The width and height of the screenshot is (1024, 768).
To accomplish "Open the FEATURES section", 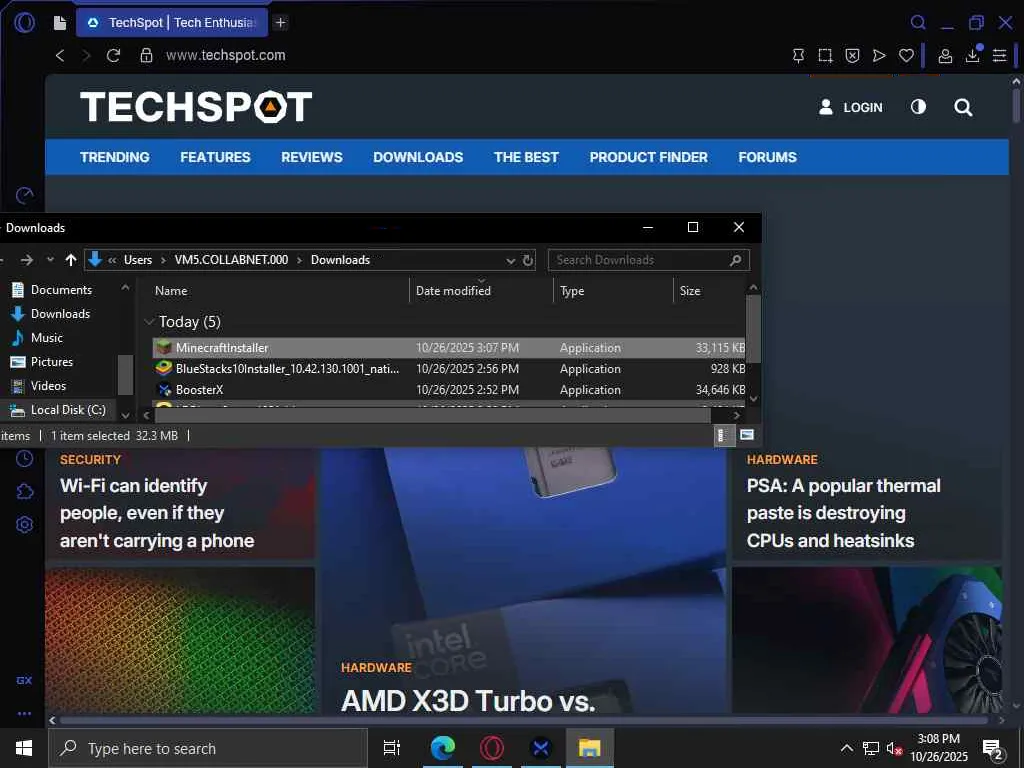I will (x=215, y=157).
